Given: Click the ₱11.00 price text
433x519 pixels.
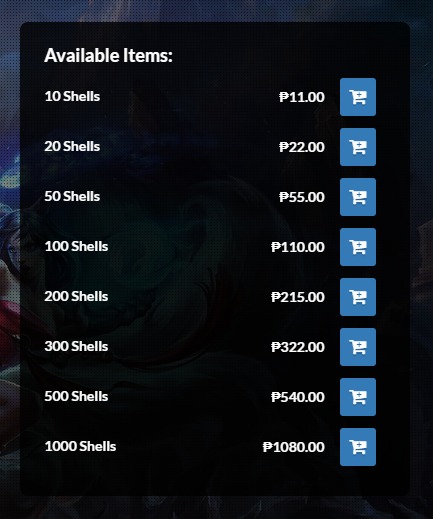Looking at the screenshot, I should pyautogui.click(x=302, y=97).
